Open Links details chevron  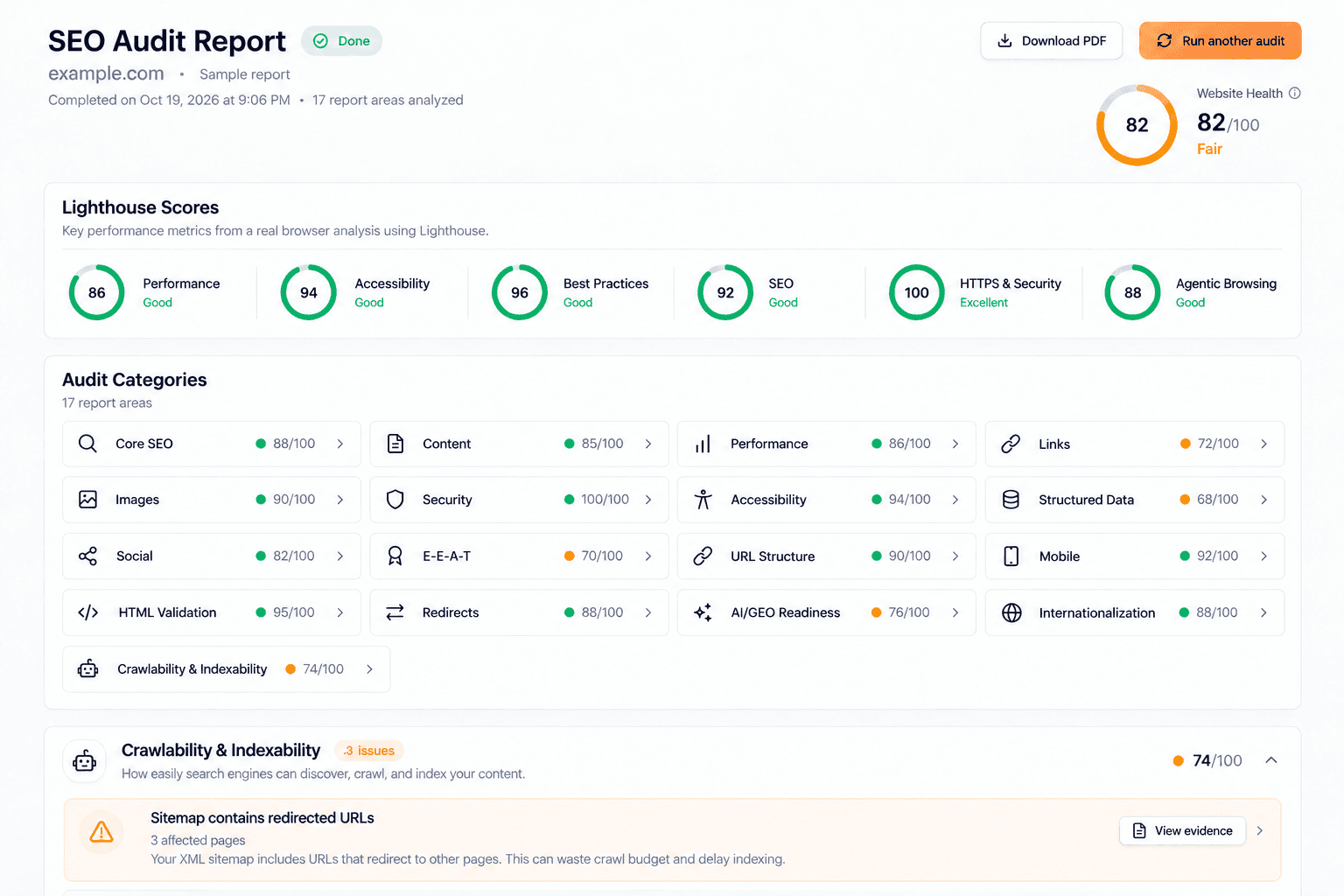tap(1263, 444)
